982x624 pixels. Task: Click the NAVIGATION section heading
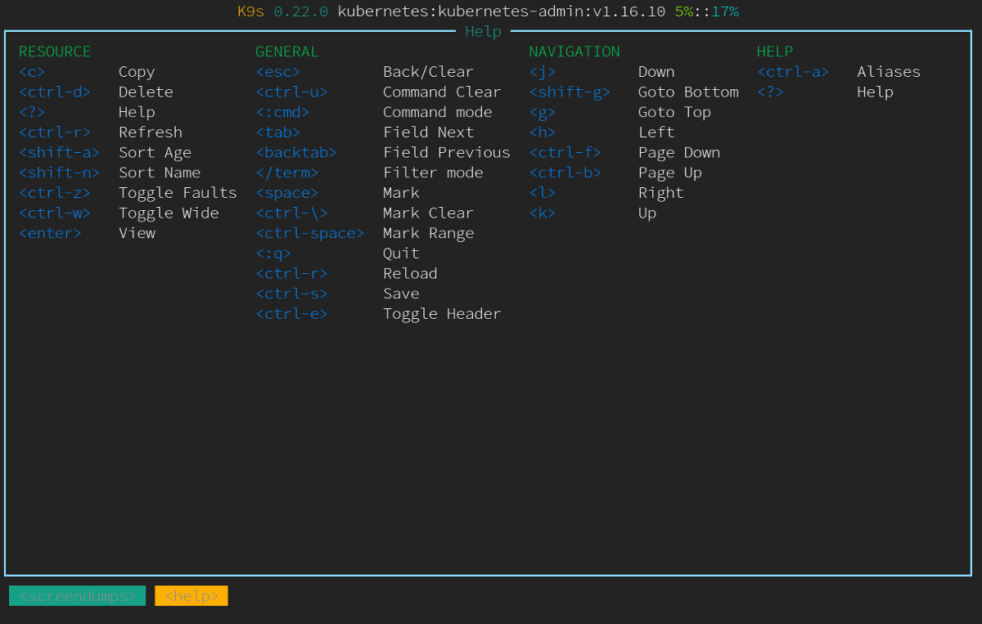(574, 52)
